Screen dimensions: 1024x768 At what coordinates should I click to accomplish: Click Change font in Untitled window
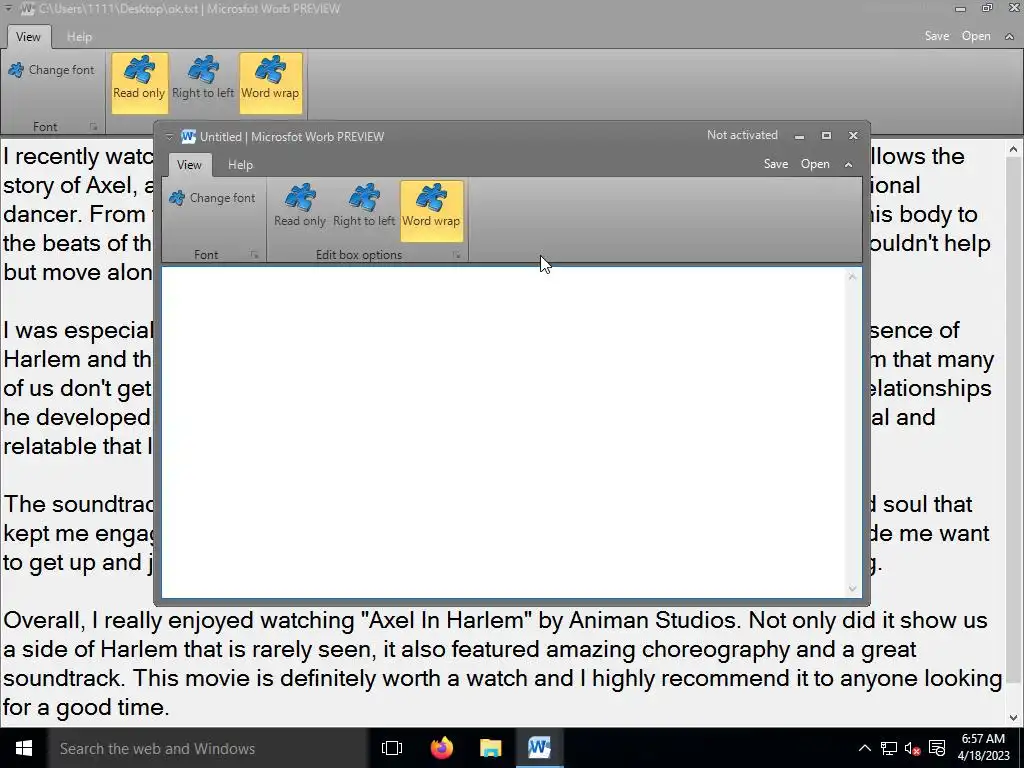tap(212, 198)
